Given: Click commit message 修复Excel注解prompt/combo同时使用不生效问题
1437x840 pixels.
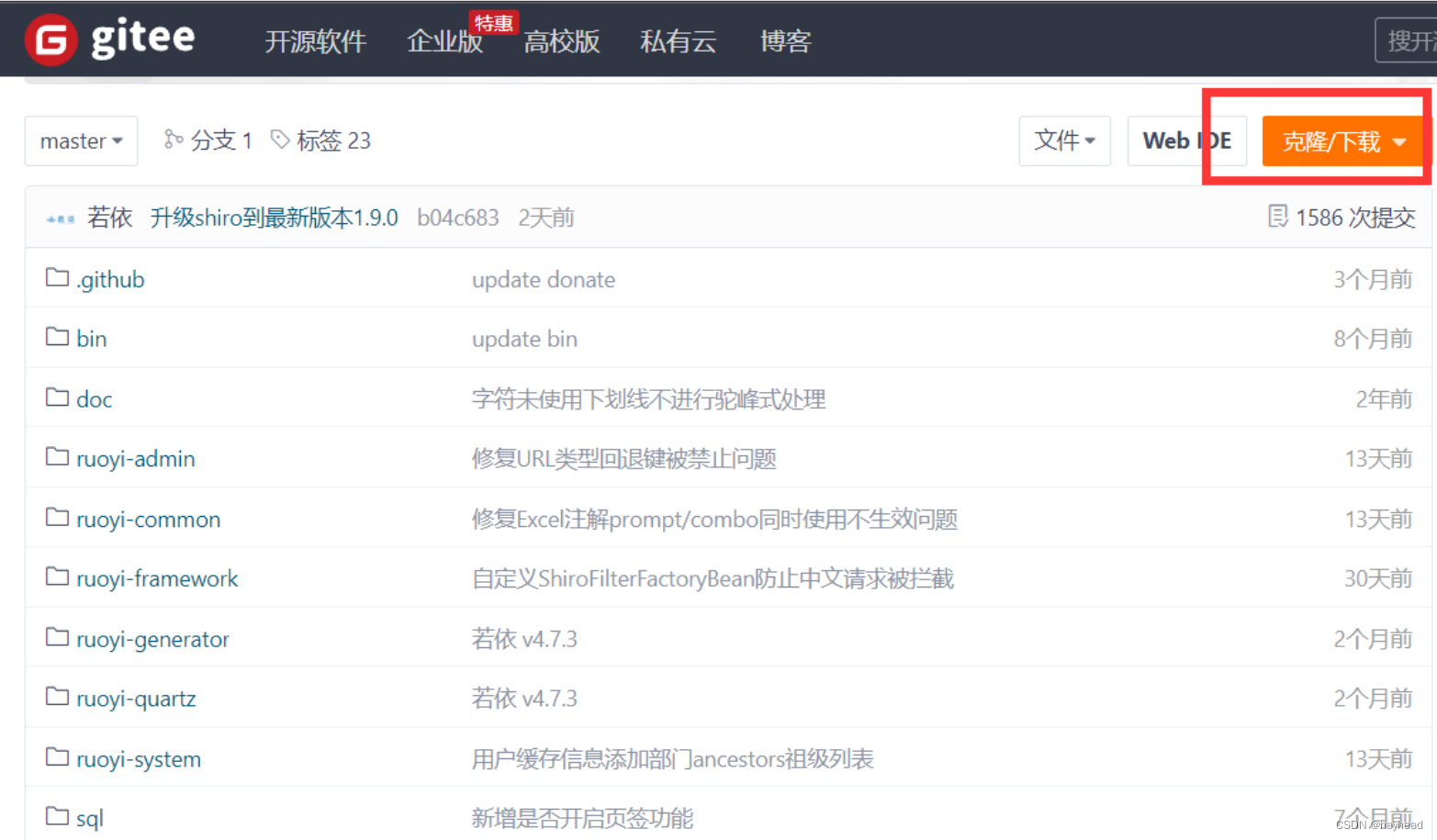Looking at the screenshot, I should [x=714, y=520].
